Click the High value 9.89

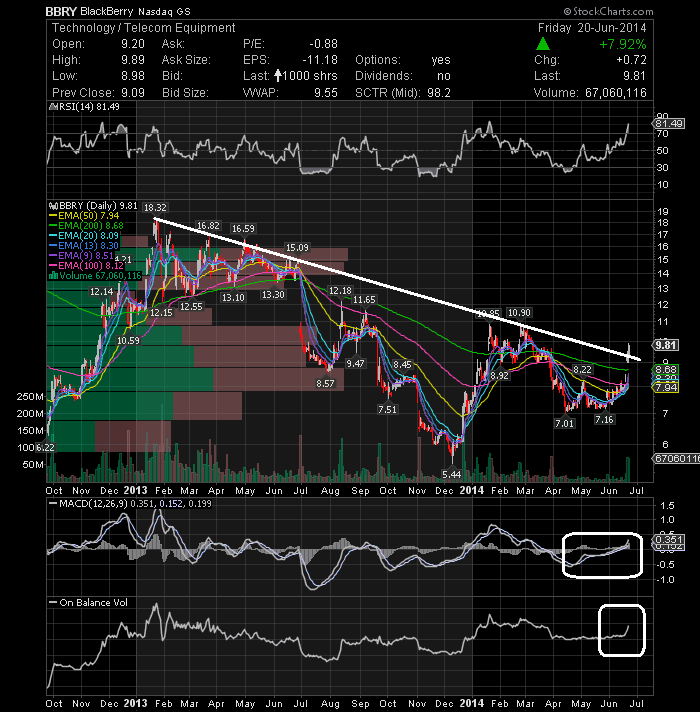click(133, 60)
